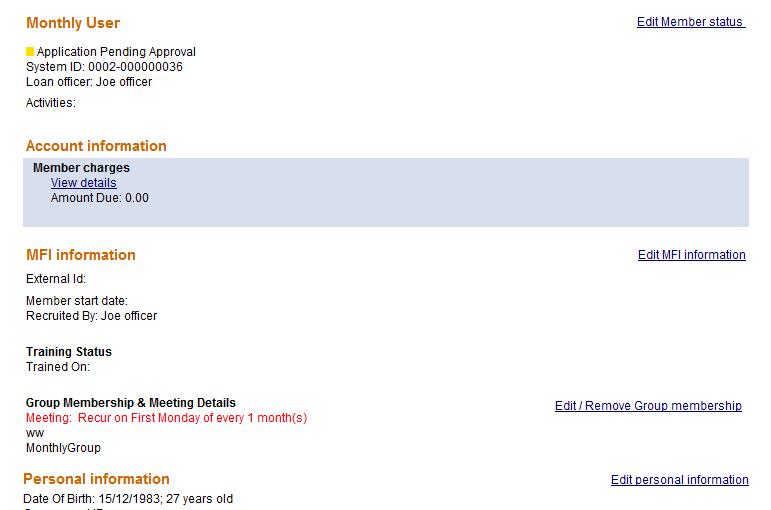Image resolution: width=771 pixels, height=510 pixels.
Task: Click the red meeting recurrence text
Action: (166, 418)
